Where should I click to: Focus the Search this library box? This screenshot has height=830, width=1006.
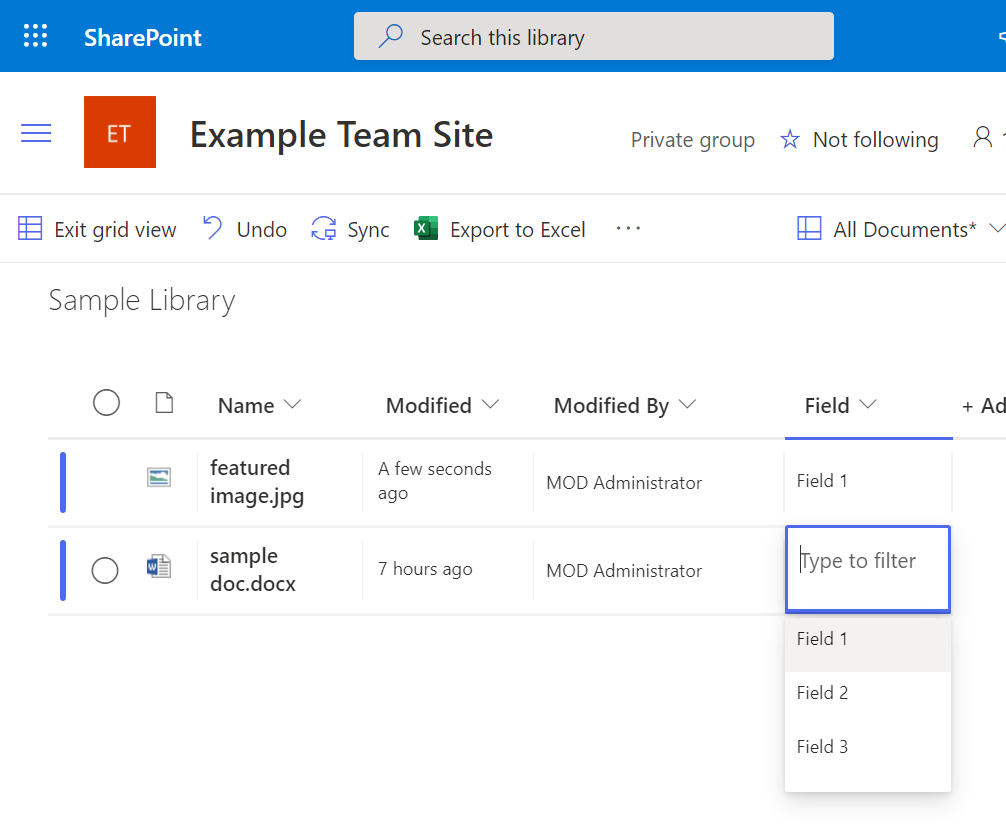593,36
